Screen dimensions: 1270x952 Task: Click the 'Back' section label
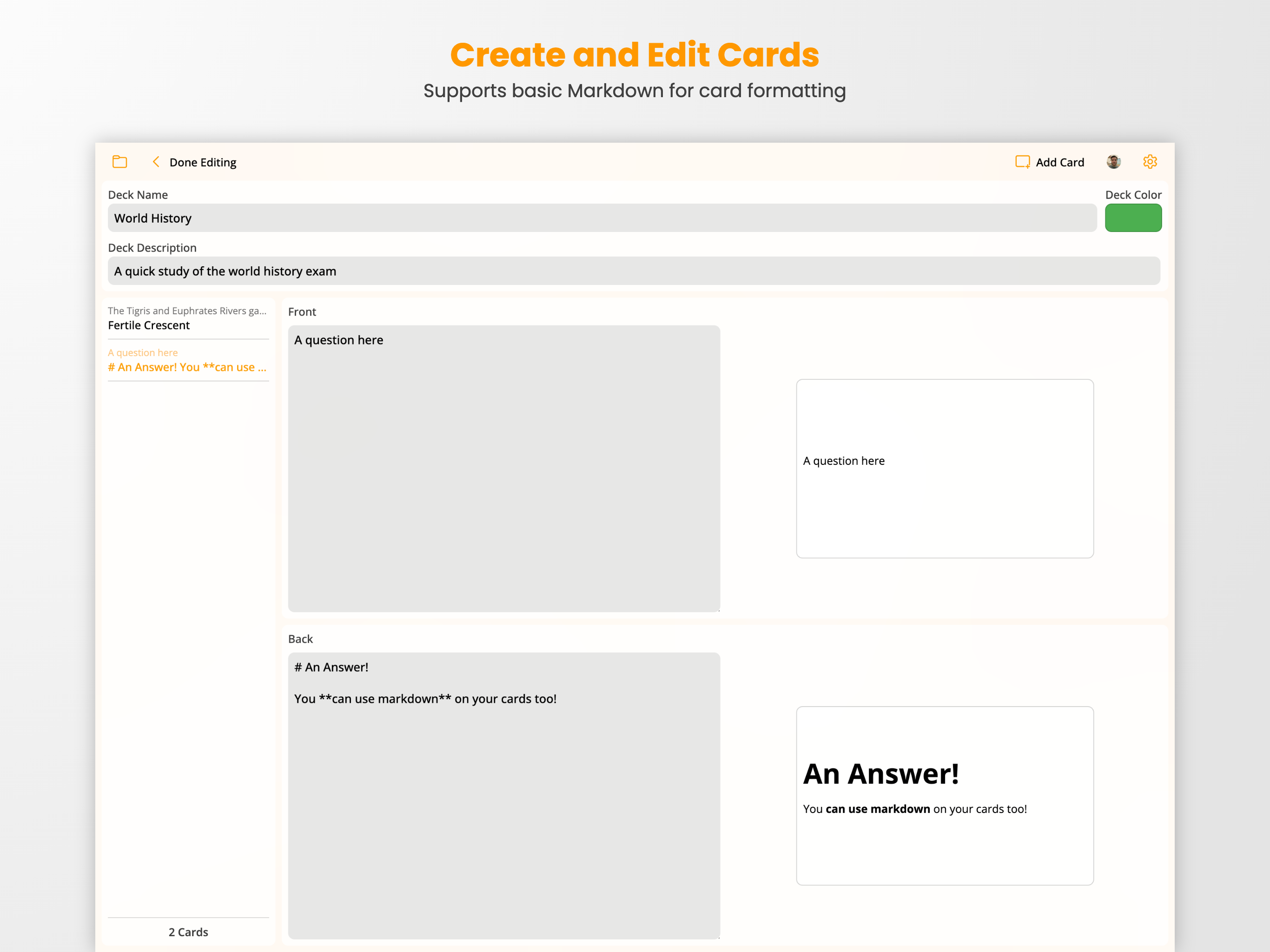[300, 639]
